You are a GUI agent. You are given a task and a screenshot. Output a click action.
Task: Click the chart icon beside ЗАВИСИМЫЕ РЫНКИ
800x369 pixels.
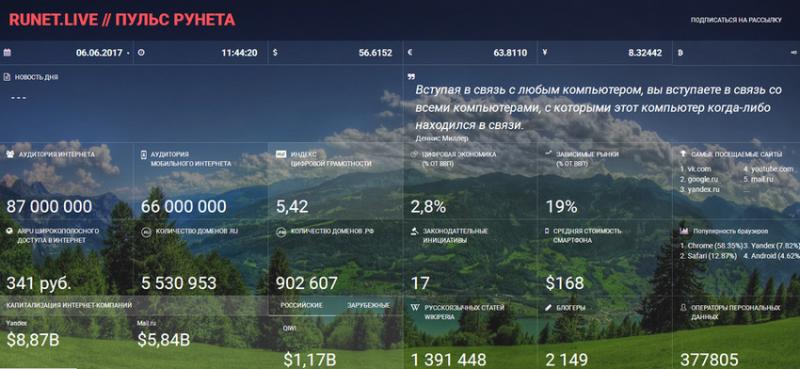click(549, 153)
